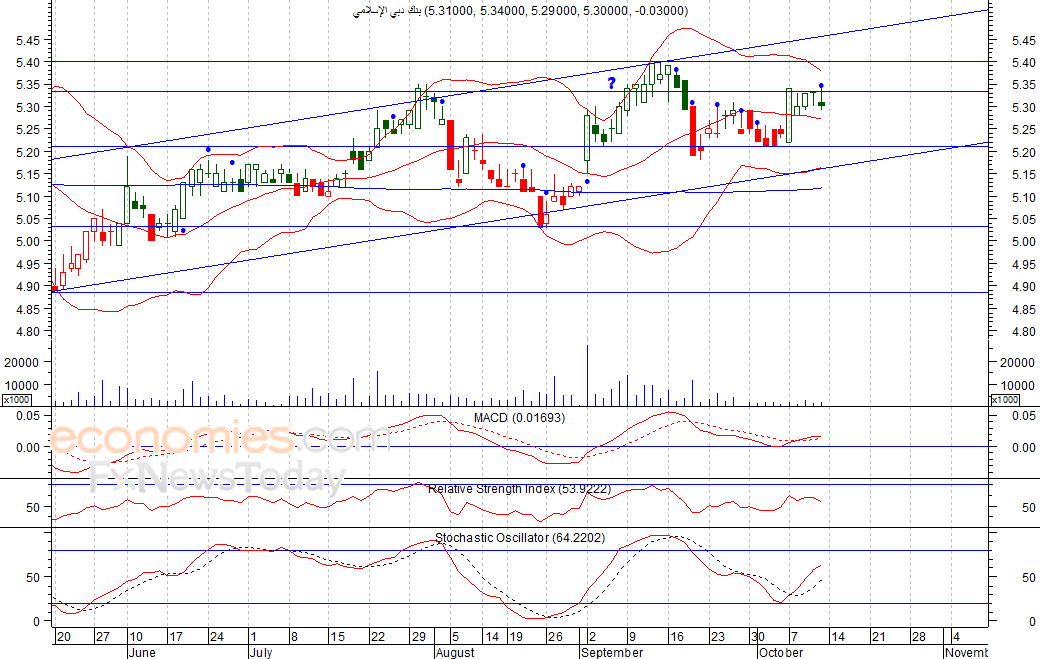Click 10000 on the right volume axis
The image size is (1040, 659).
pyautogui.click(x=1017, y=386)
